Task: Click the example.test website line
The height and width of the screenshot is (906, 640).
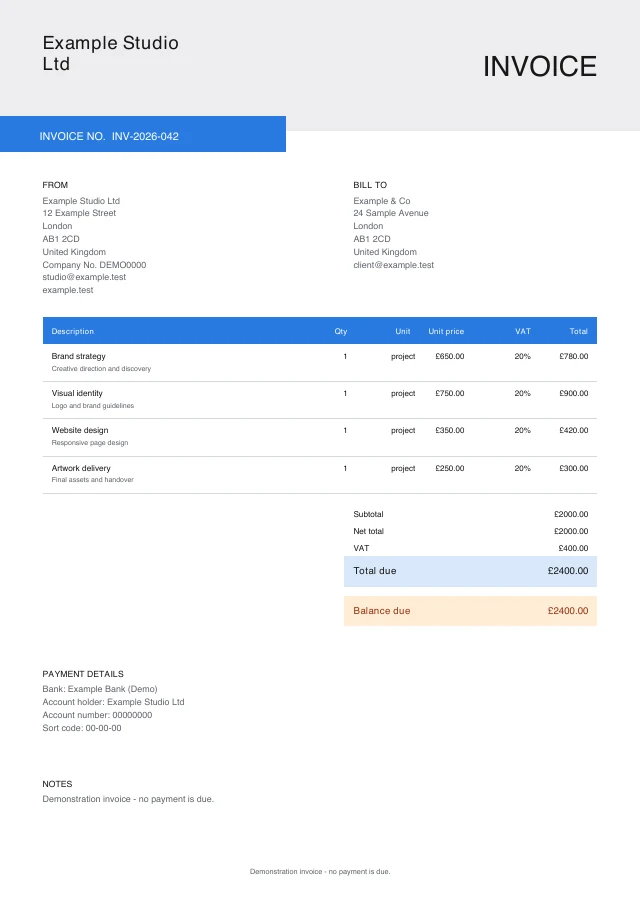Action: coord(68,290)
